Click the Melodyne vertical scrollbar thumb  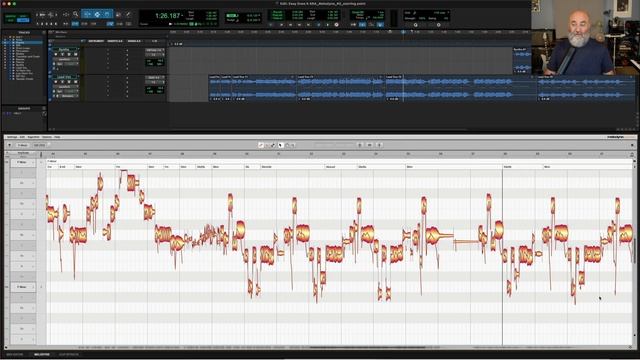(x=635, y=251)
